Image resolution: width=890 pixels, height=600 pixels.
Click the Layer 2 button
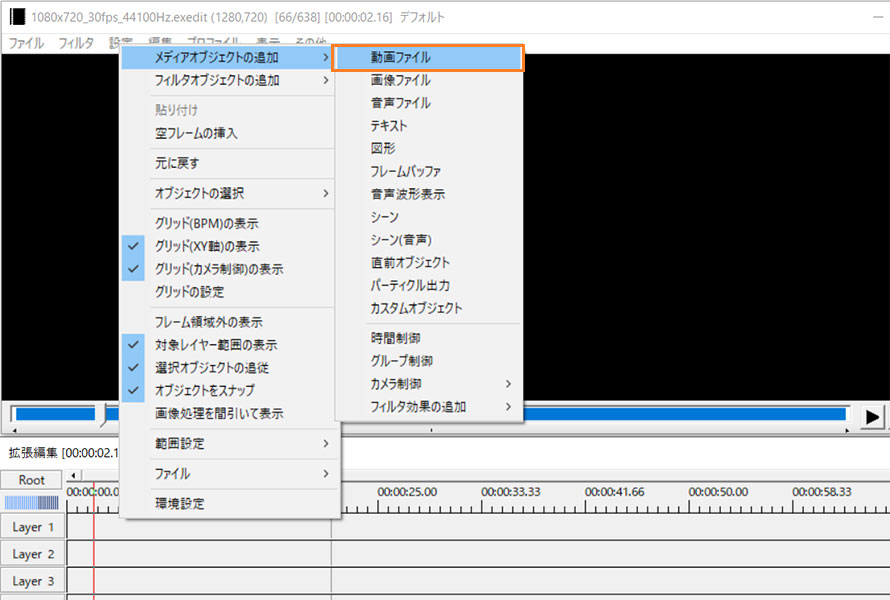[33, 554]
